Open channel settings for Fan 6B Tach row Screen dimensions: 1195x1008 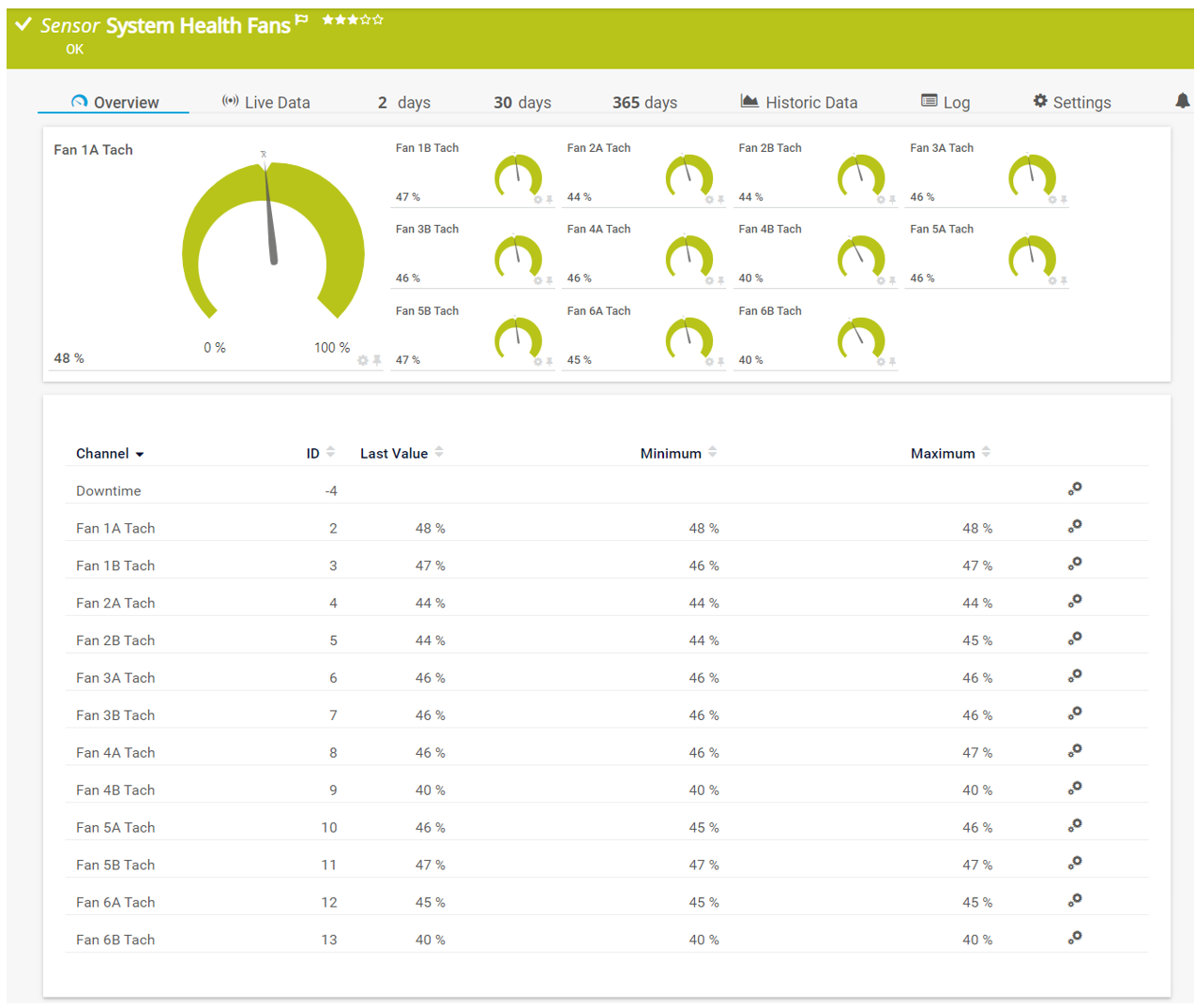[x=1075, y=938]
